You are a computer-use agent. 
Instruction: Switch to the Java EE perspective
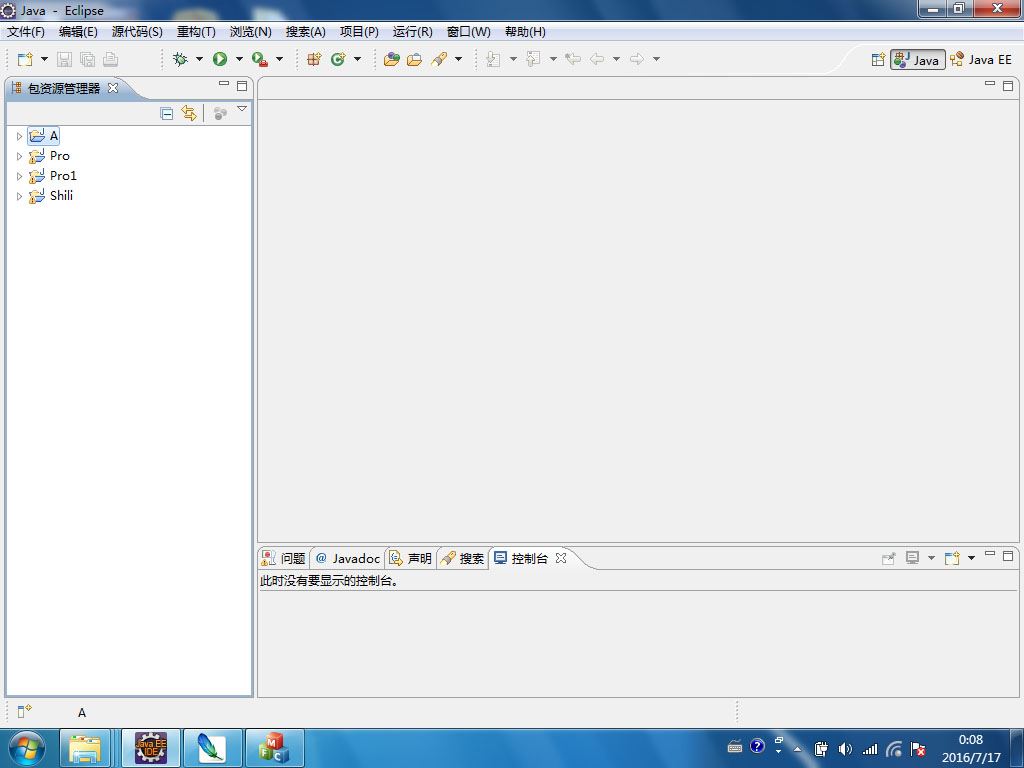(x=981, y=59)
